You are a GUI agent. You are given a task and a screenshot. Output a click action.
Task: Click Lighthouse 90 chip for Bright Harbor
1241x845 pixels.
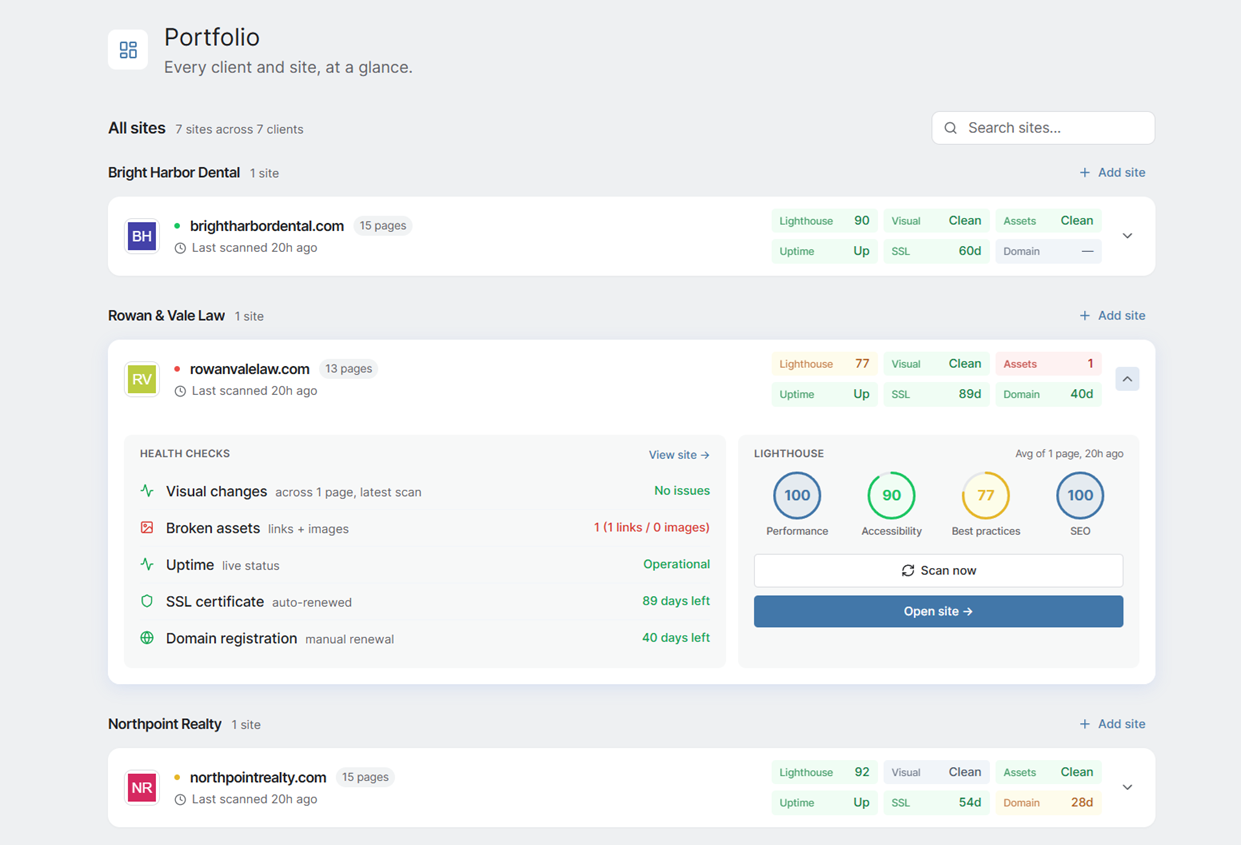[824, 221]
